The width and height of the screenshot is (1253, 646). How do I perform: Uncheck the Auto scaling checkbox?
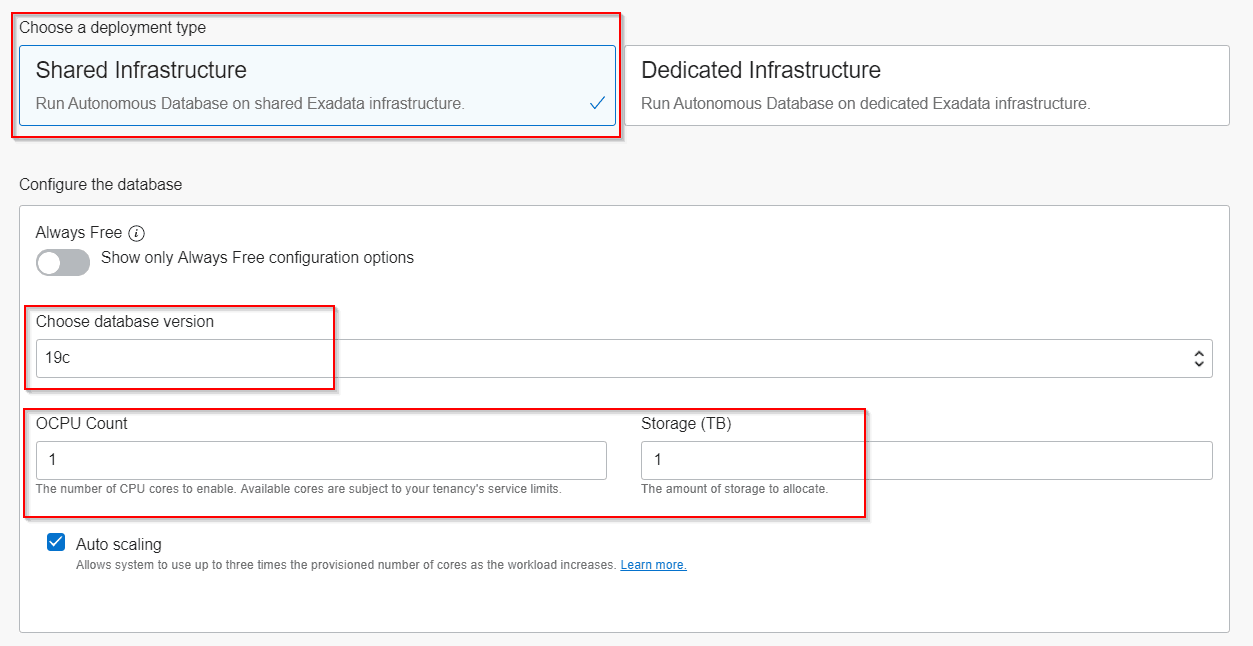click(x=56, y=543)
